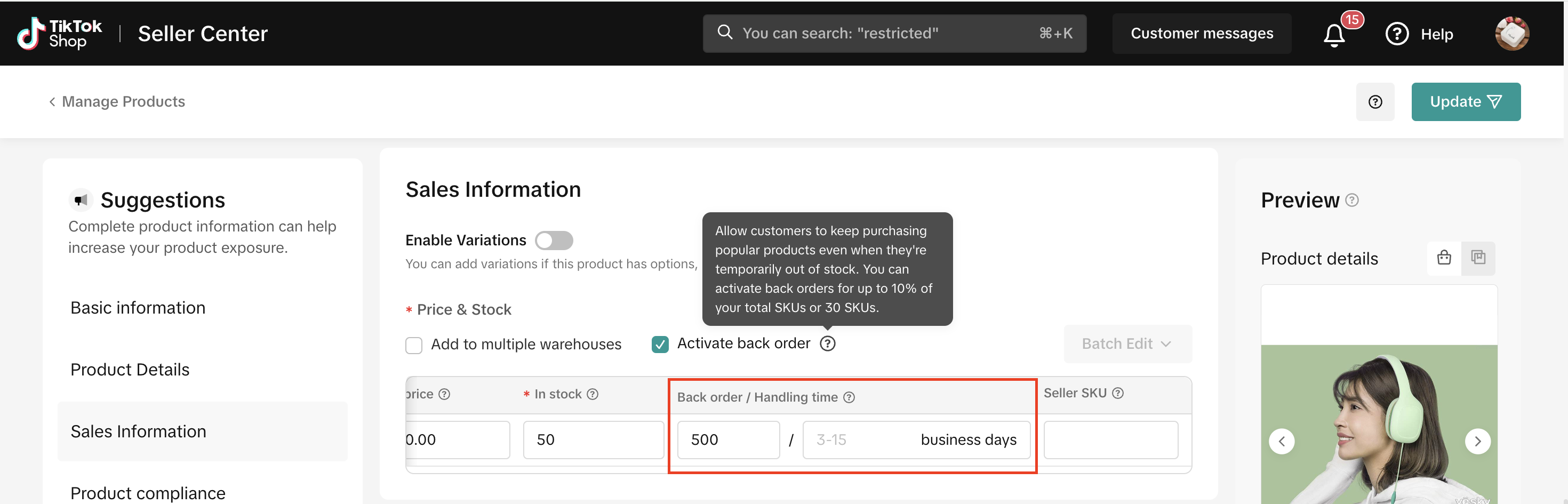Open the user profile avatar
The height and width of the screenshot is (504, 1568).
coord(1511,34)
